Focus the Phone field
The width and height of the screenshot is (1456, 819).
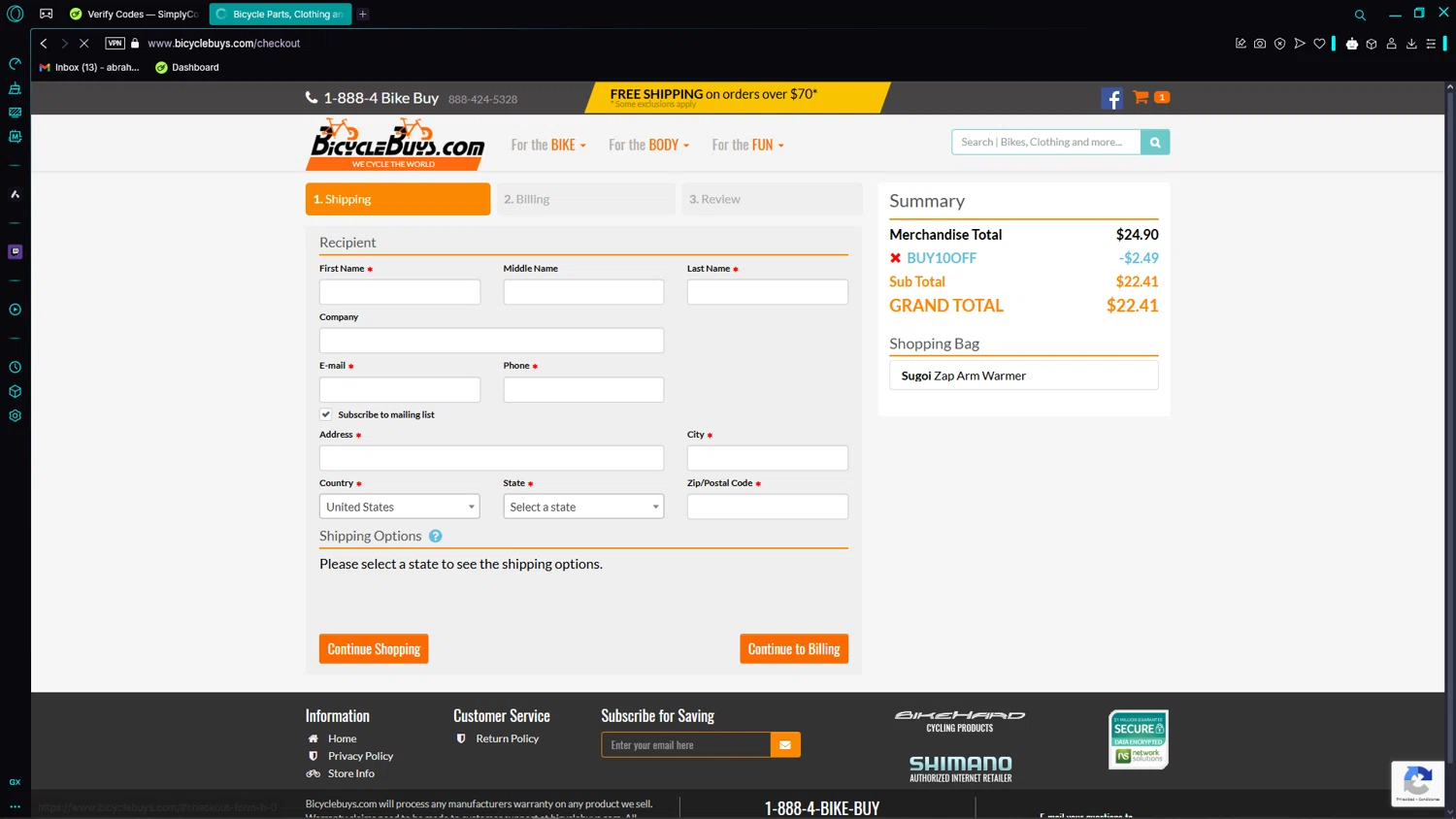click(x=583, y=390)
